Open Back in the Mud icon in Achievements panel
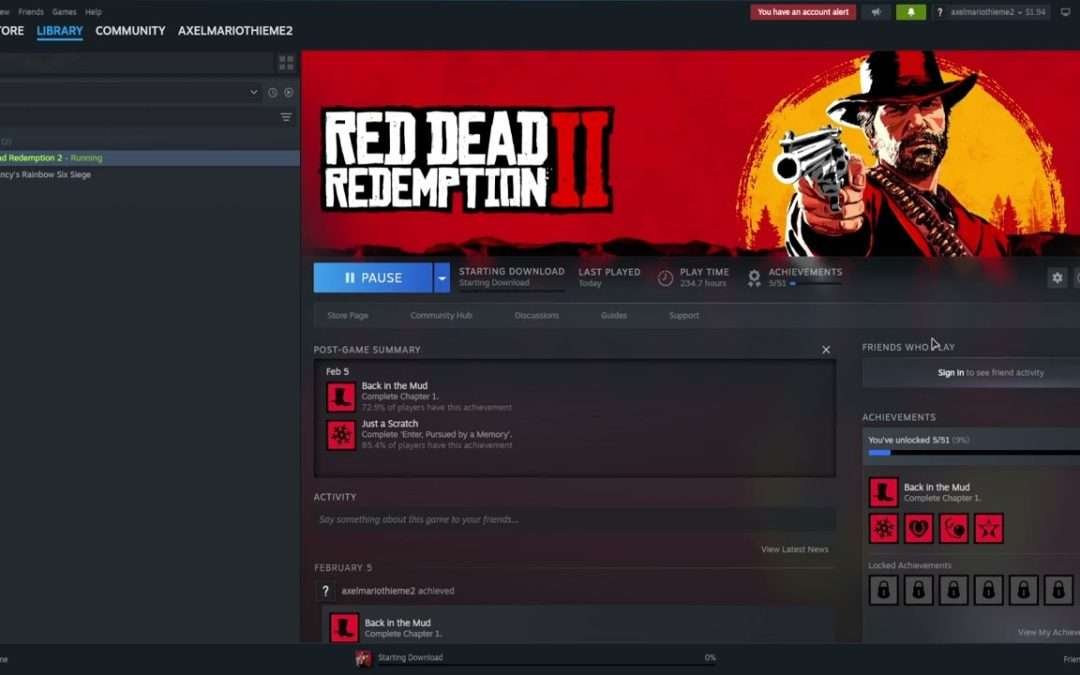Viewport: 1080px width, 675px height. (x=883, y=492)
